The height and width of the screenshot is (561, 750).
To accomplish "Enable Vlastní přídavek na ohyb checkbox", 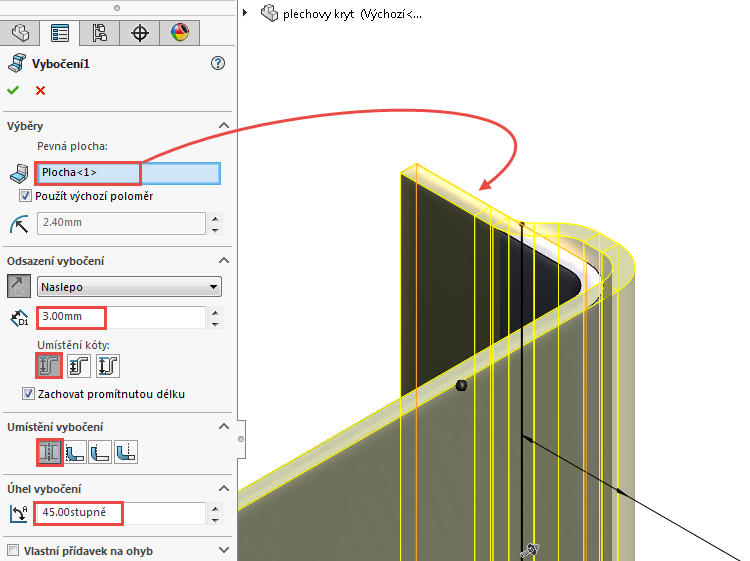I will (13, 550).
